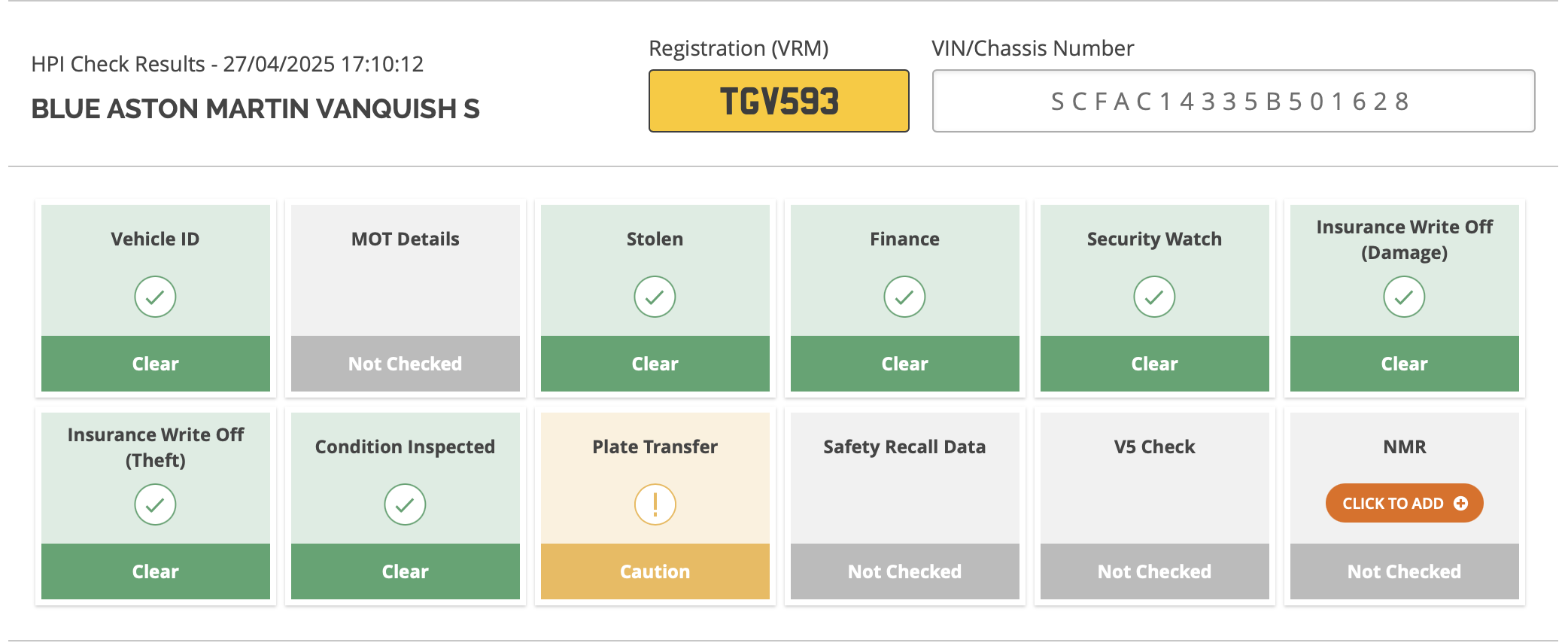Select the TGV593 registration plate field
Viewport: 1568px width, 643px height.
point(779,101)
